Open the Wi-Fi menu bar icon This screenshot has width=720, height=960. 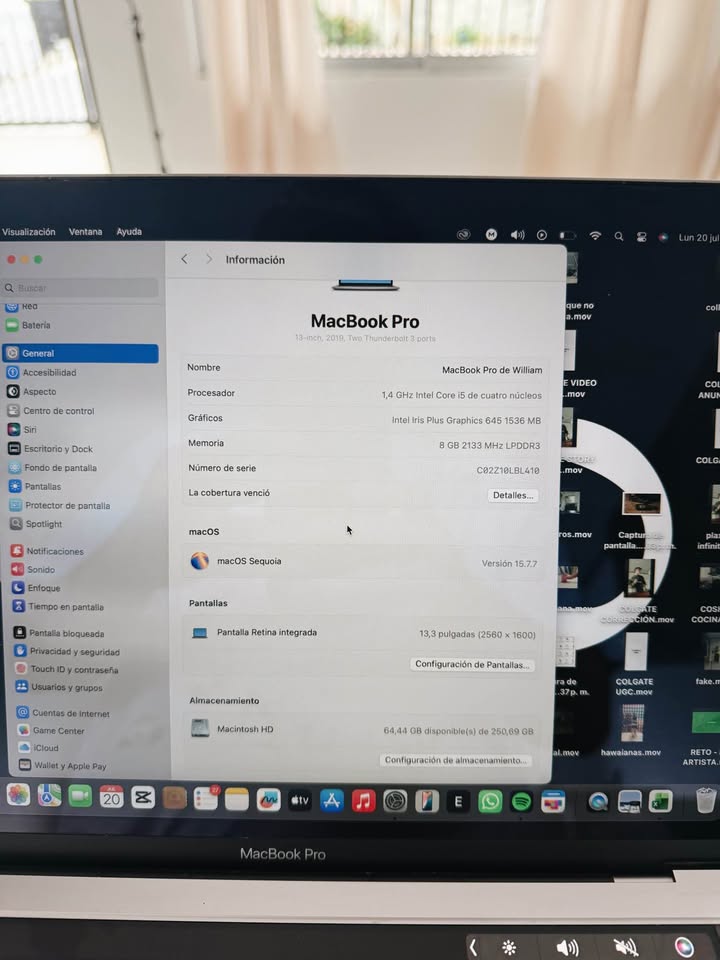click(x=595, y=235)
